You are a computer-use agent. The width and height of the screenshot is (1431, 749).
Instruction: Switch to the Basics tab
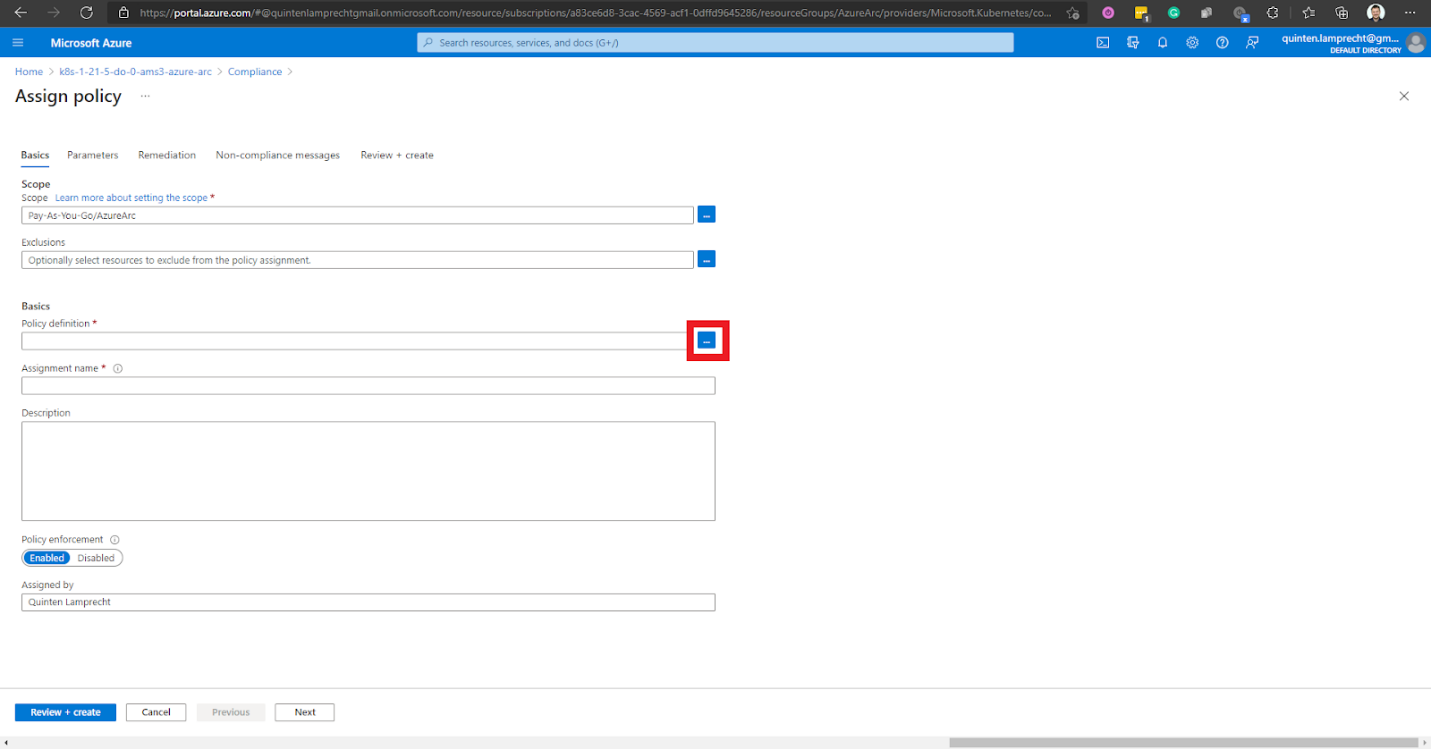pos(35,155)
